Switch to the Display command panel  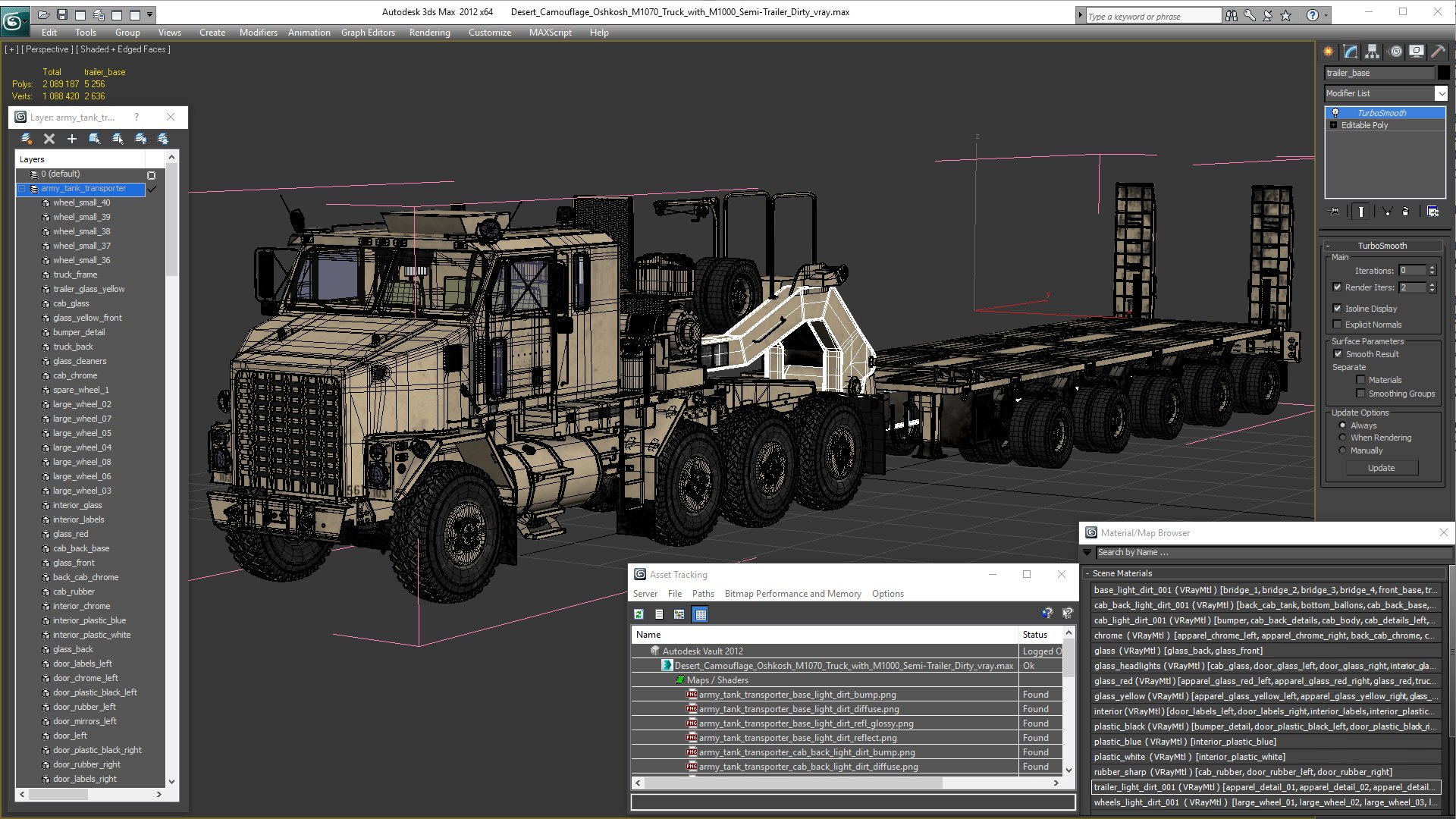point(1417,52)
